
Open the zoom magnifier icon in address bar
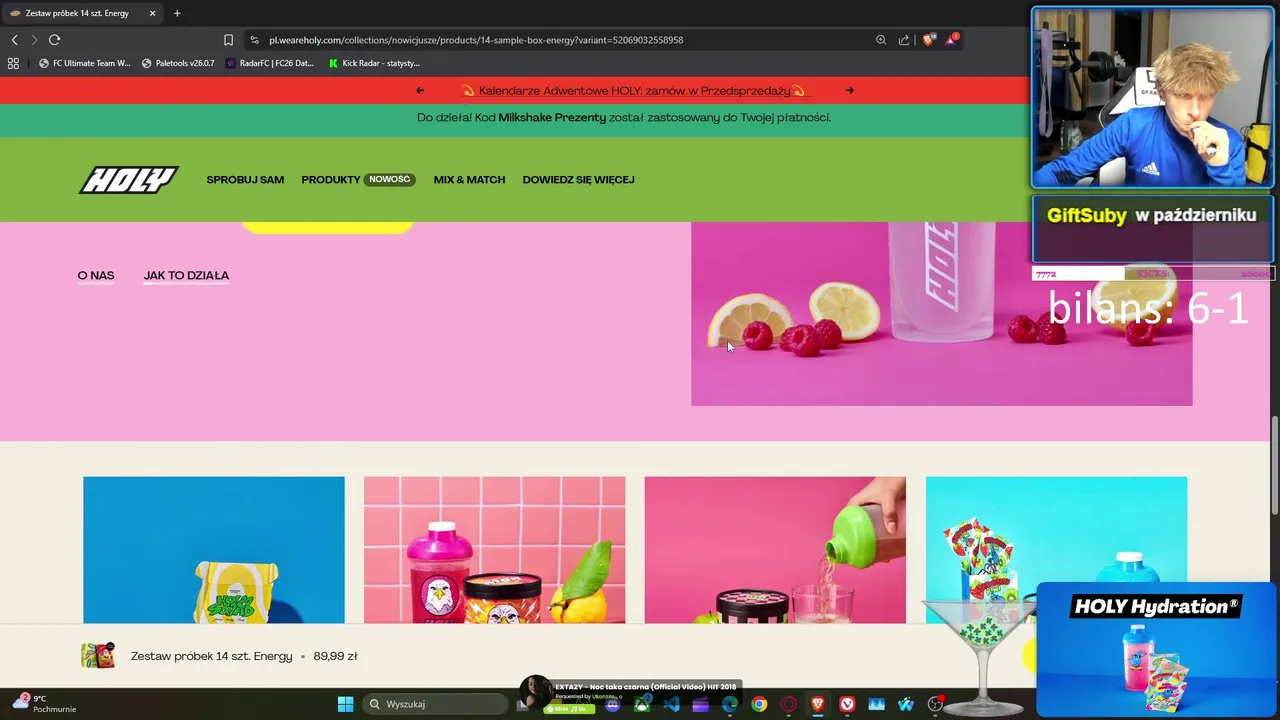tap(881, 40)
